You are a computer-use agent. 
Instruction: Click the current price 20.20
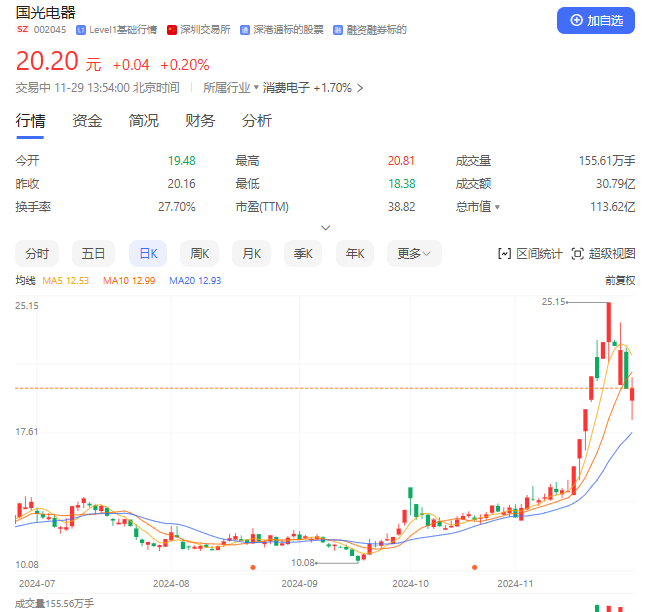click(47, 61)
